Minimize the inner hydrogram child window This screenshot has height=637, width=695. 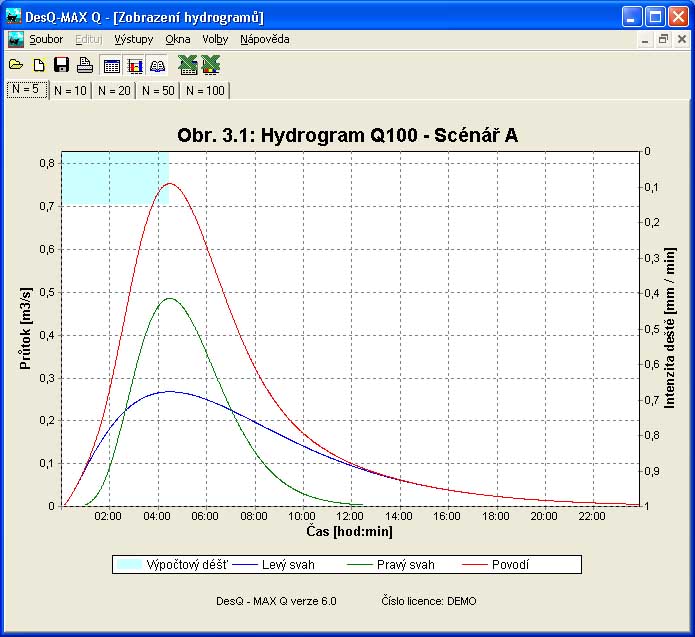point(645,40)
